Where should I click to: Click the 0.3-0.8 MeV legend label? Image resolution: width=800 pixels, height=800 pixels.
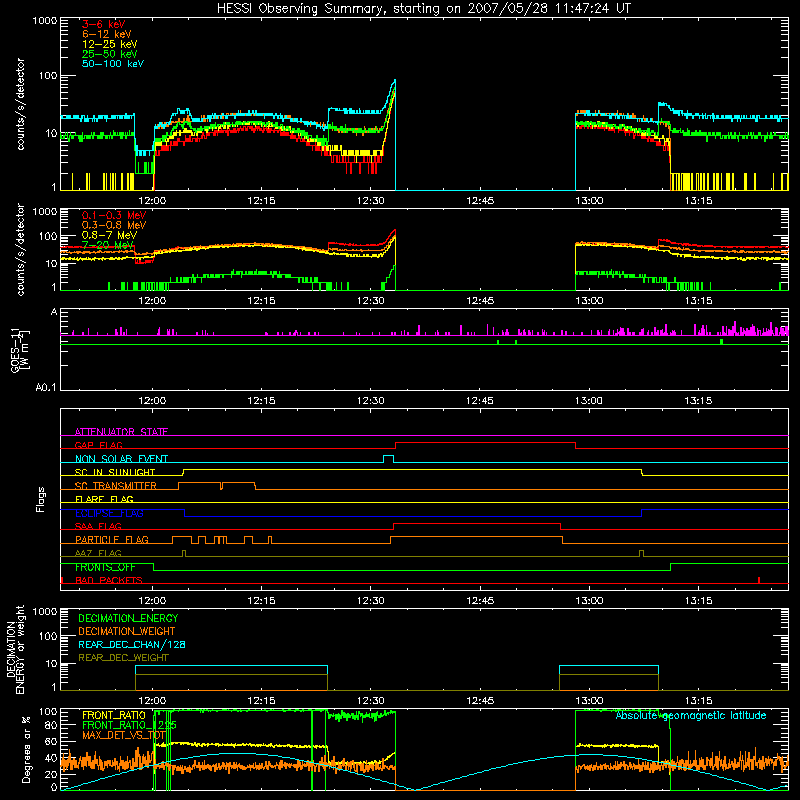[x=114, y=226]
